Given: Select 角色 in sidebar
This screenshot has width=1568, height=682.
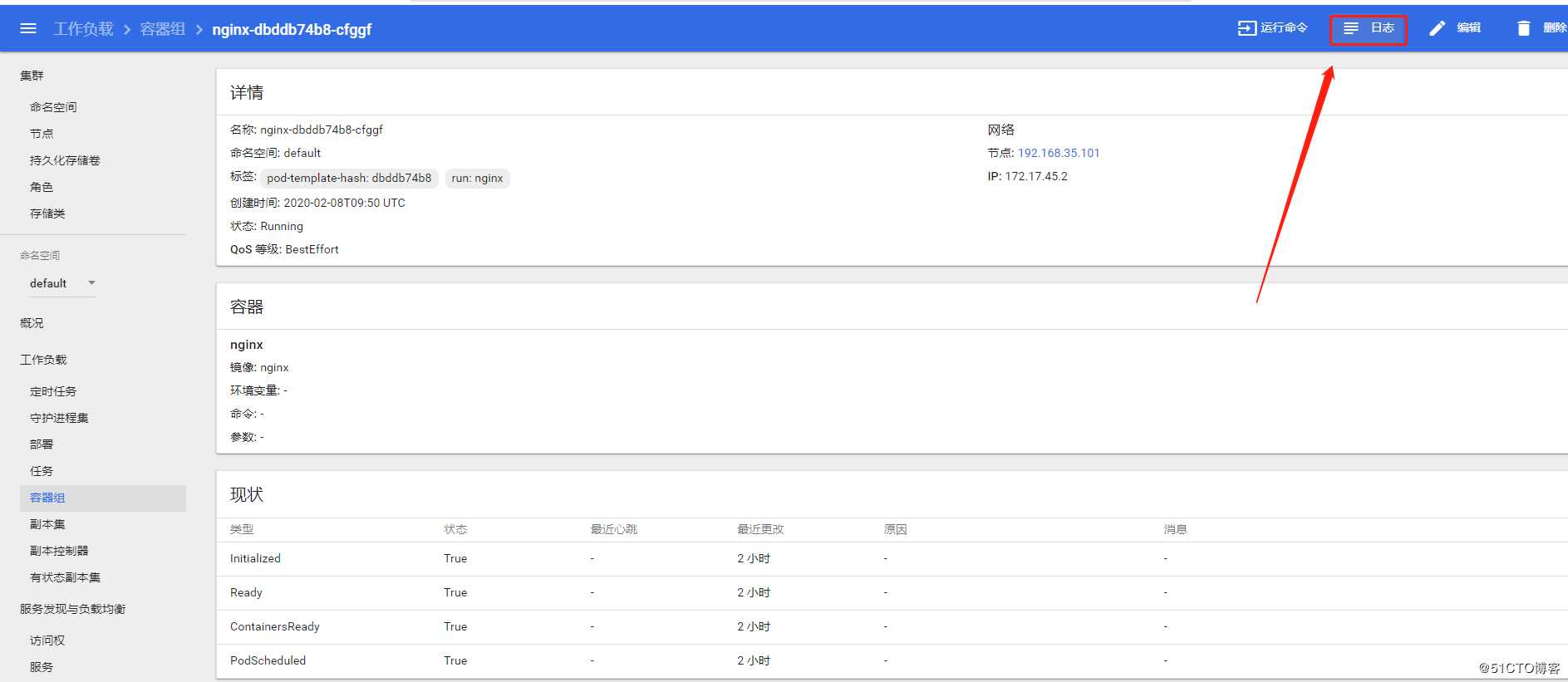Looking at the screenshot, I should (42, 187).
